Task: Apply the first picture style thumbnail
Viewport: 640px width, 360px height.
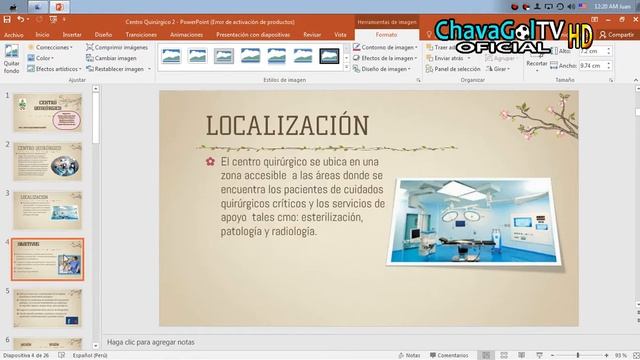Action: [x=171, y=56]
